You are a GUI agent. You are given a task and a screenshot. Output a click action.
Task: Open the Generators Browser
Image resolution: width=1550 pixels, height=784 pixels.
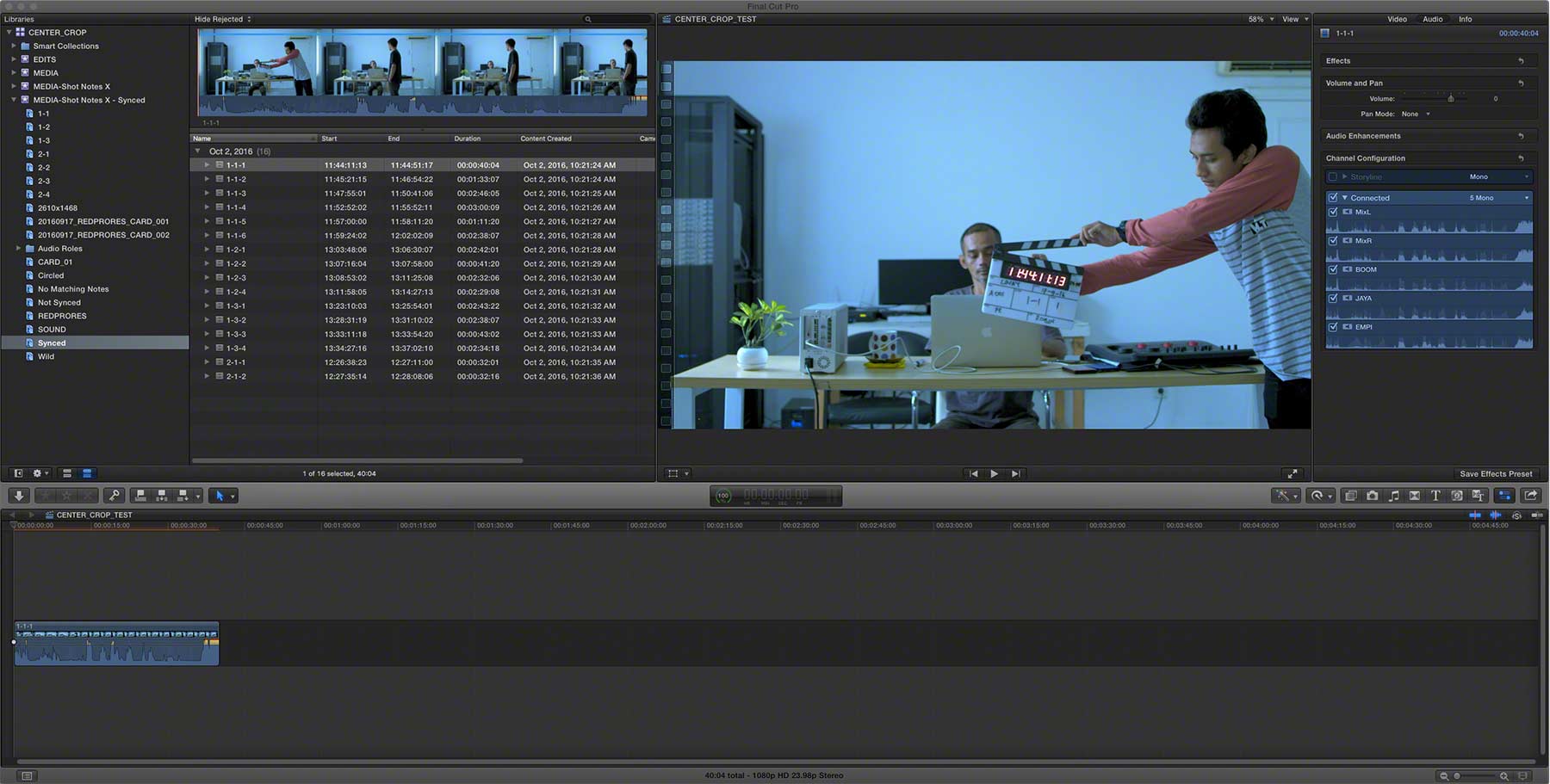pos(1457,496)
